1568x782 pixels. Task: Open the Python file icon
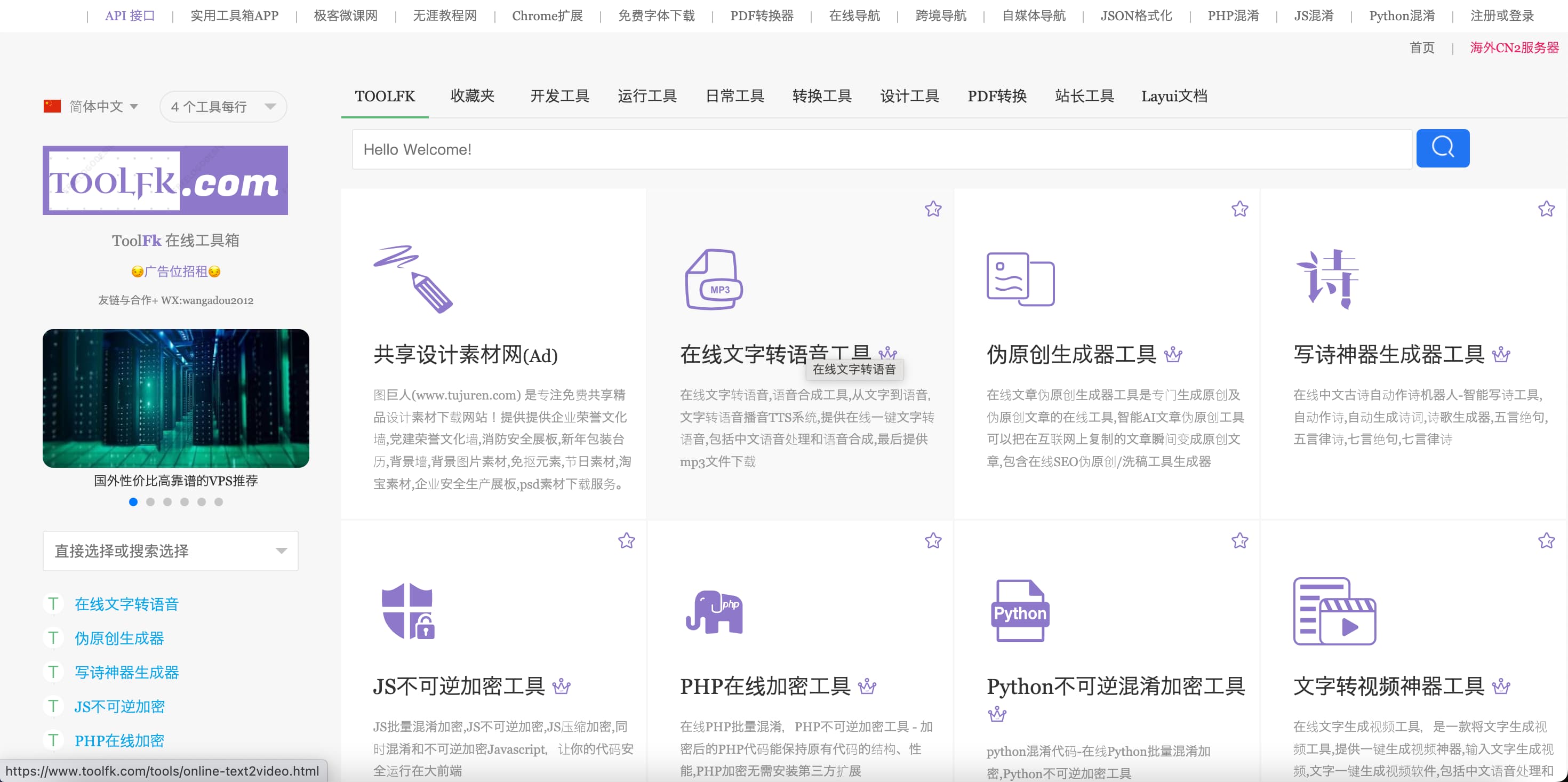click(x=1020, y=611)
